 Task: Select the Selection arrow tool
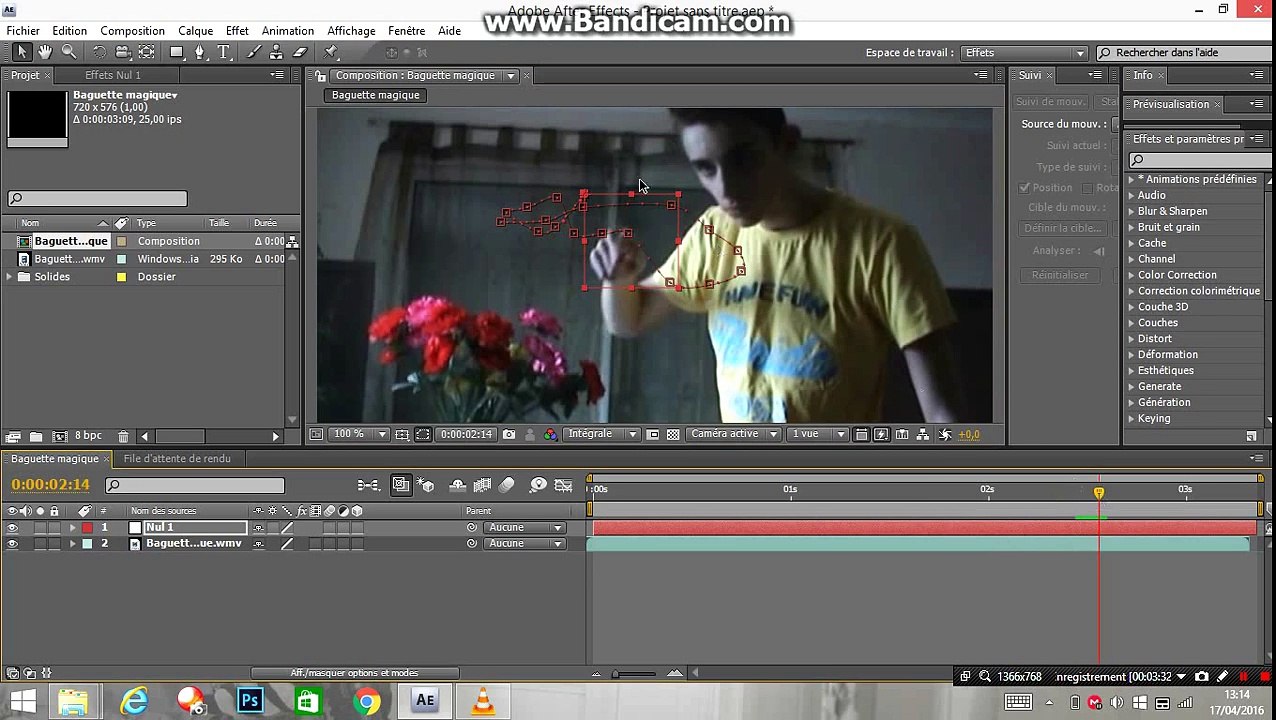pos(22,52)
